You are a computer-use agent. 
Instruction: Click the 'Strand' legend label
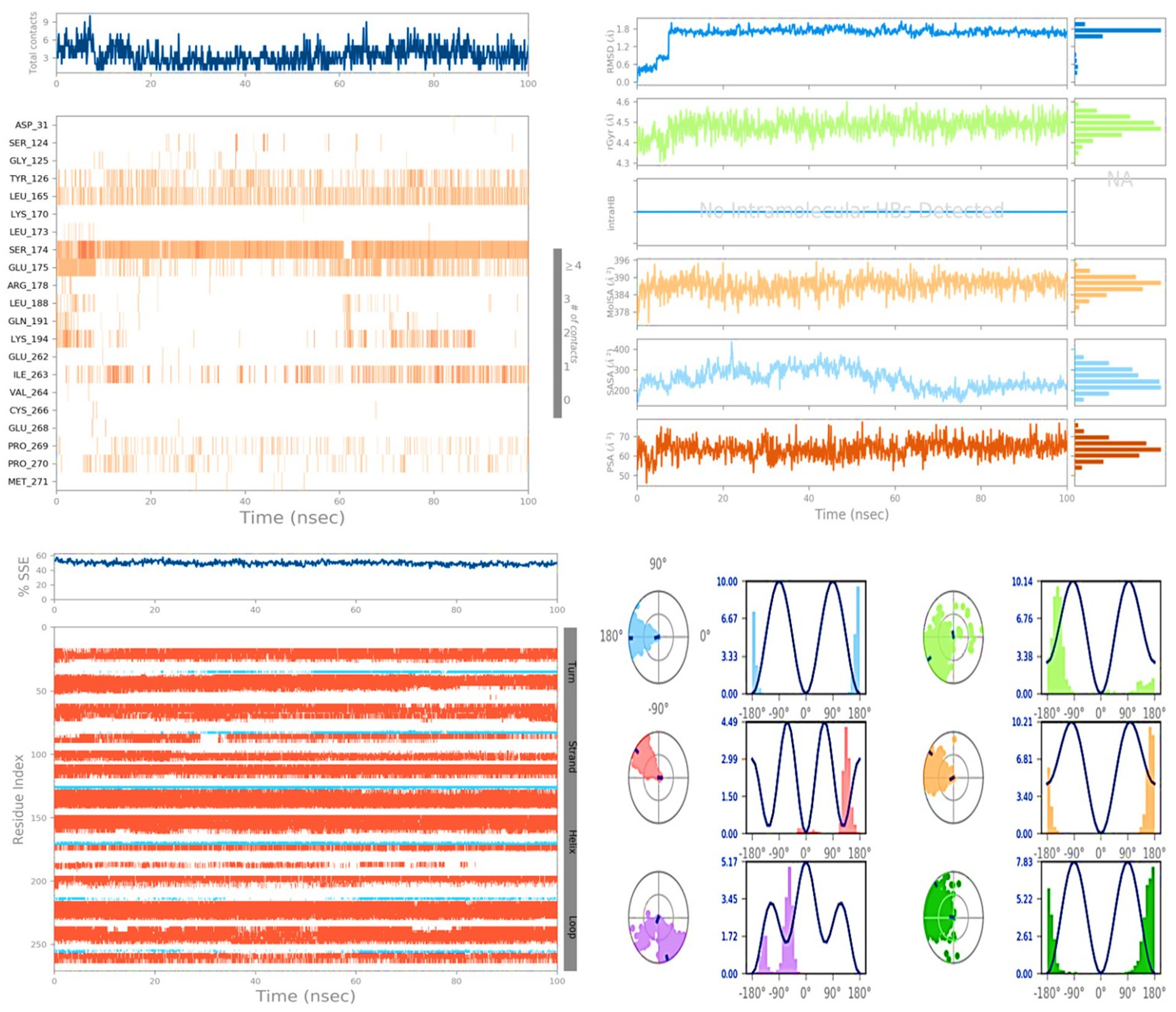pos(571,757)
